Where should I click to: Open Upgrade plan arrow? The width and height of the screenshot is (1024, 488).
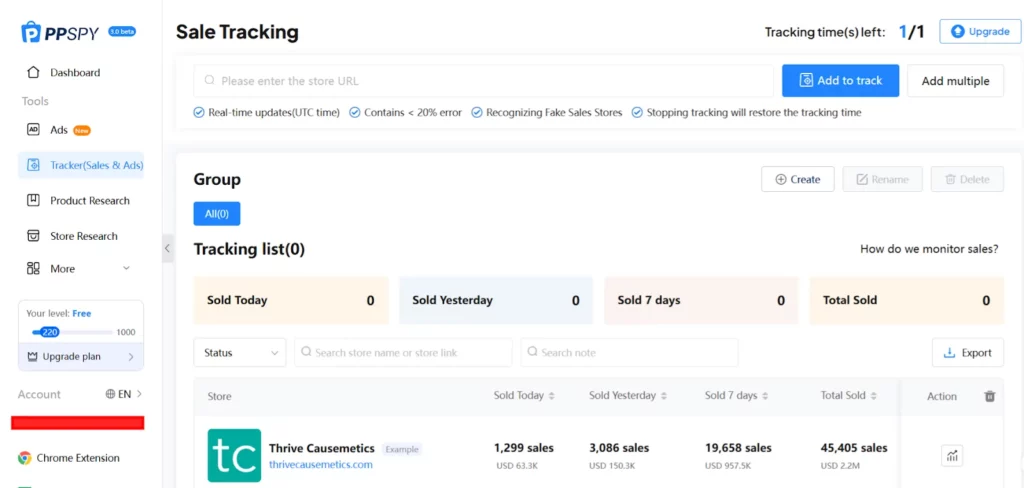[131, 357]
